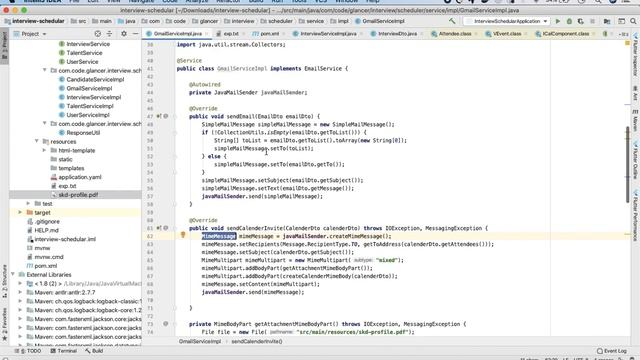Select .gitignore in project tree
Viewport: 640px width, 360px height.
(x=47, y=221)
